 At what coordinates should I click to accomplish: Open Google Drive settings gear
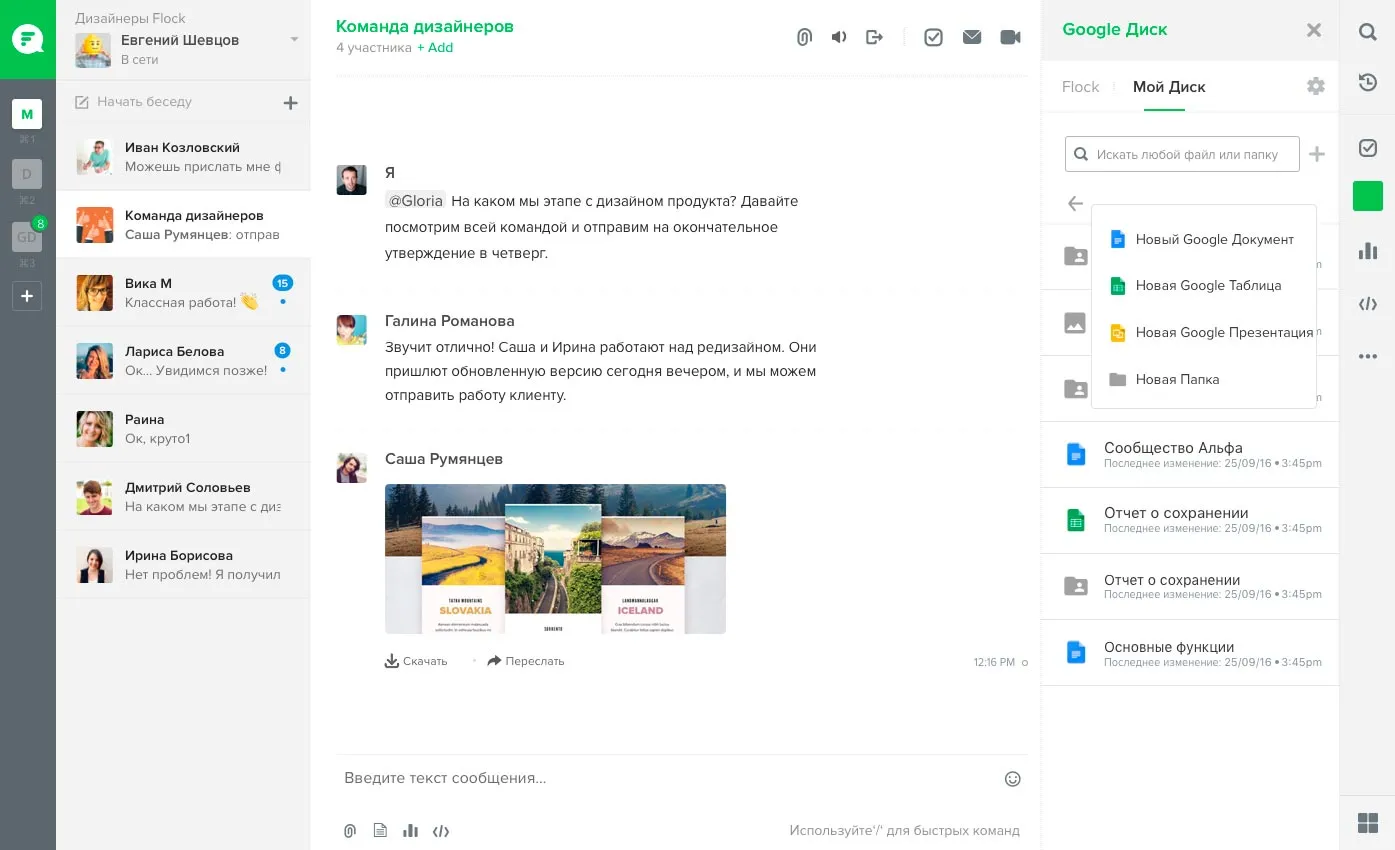pyautogui.click(x=1315, y=87)
